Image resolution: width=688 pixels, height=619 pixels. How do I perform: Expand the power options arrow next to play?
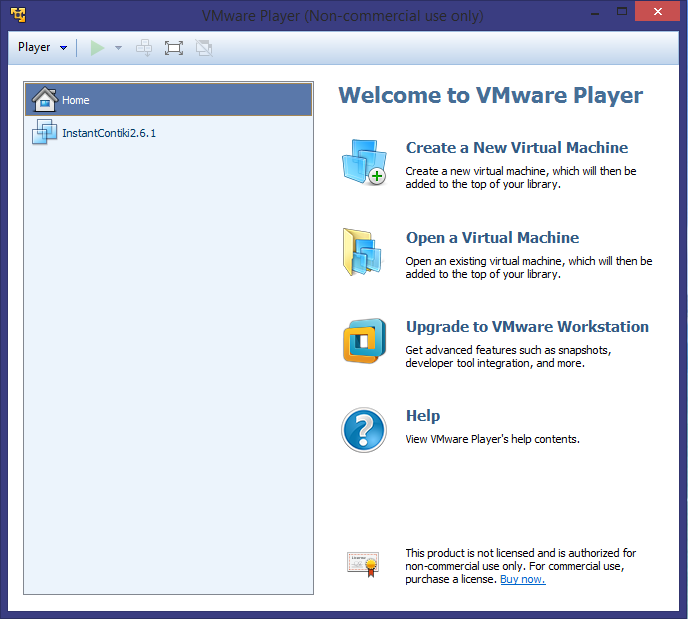pos(118,48)
